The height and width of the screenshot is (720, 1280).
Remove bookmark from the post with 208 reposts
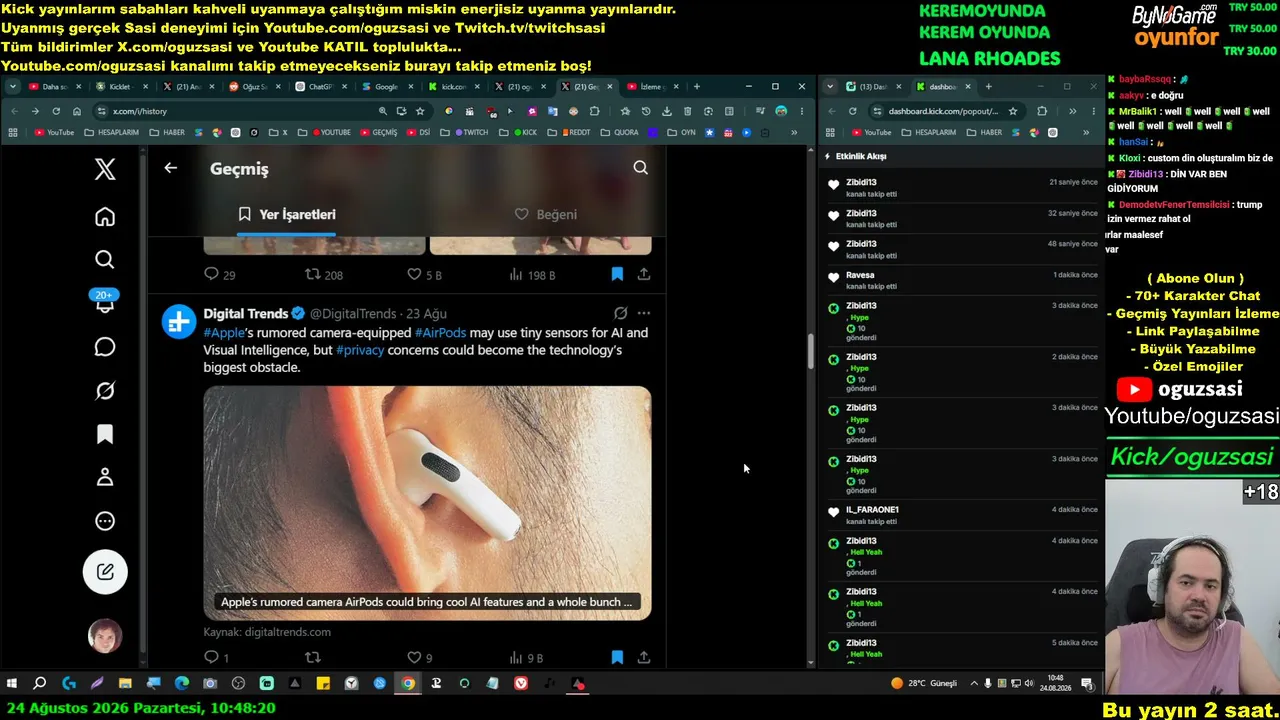pyautogui.click(x=617, y=274)
